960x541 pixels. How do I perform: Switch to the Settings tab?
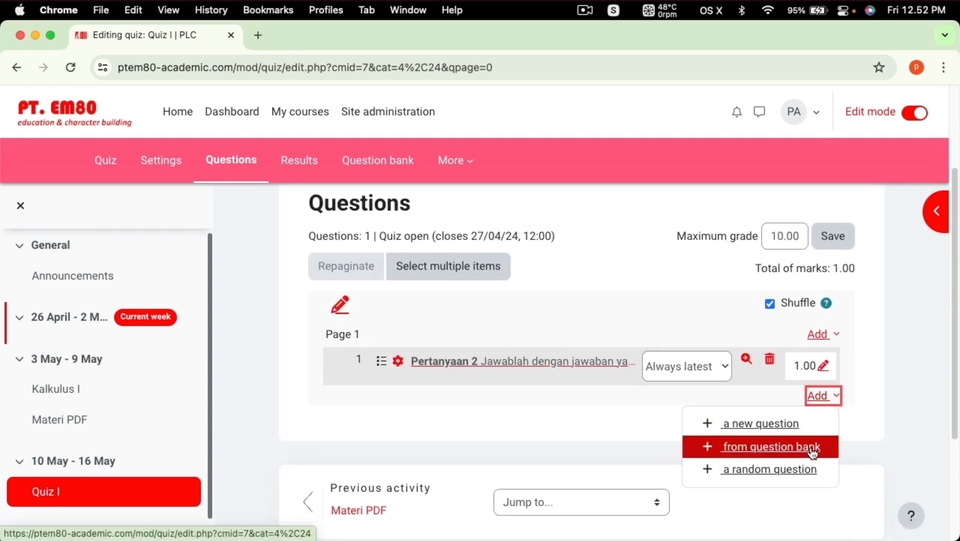[x=161, y=160]
